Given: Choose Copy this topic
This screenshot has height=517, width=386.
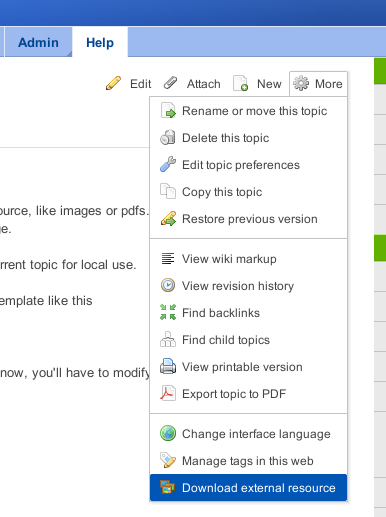Looking at the screenshot, I should 248,192.
